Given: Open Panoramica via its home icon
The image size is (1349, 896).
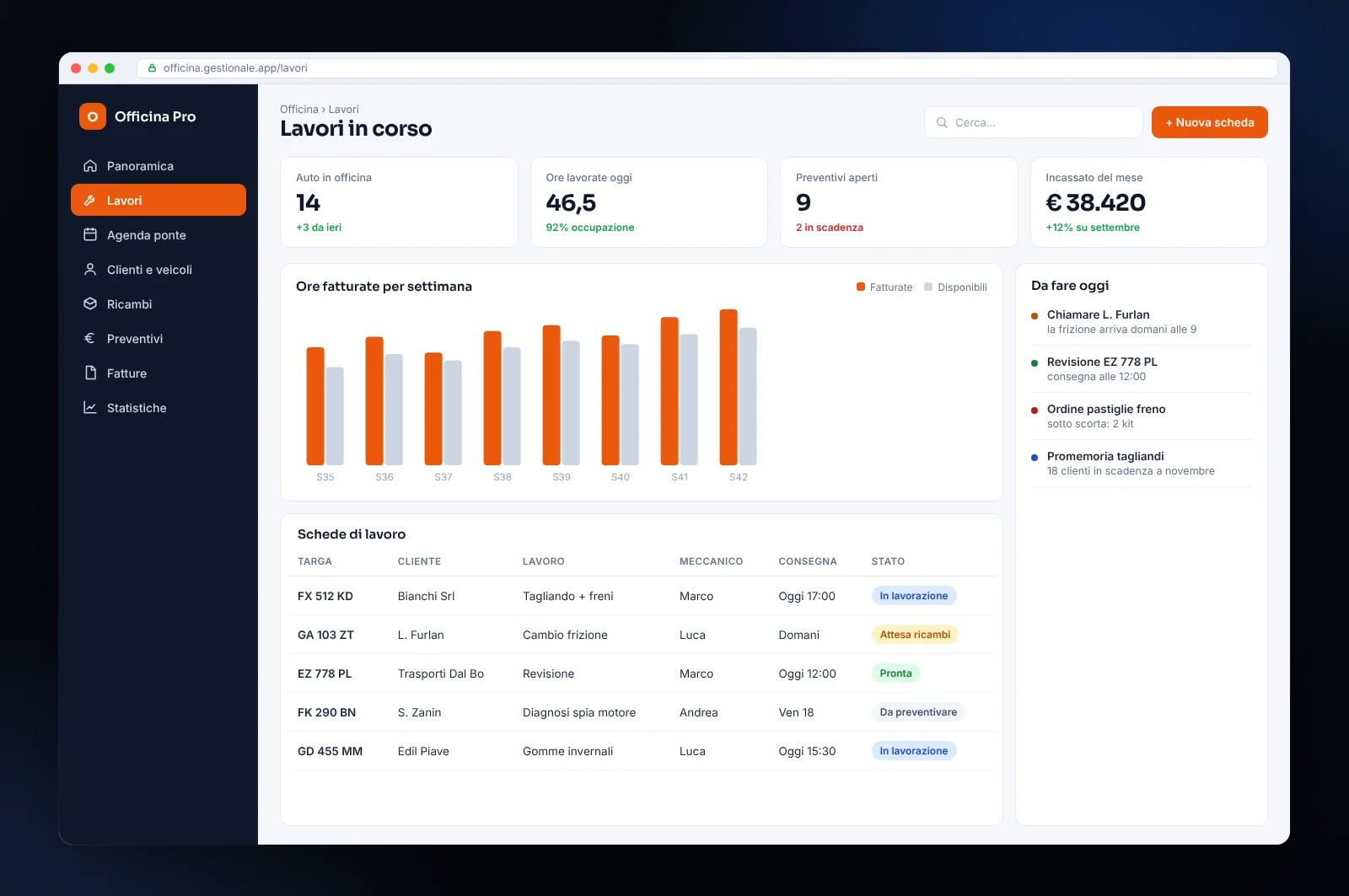Looking at the screenshot, I should tap(90, 166).
